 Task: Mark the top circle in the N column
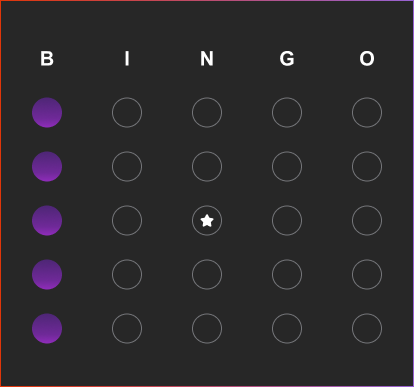[207, 113]
